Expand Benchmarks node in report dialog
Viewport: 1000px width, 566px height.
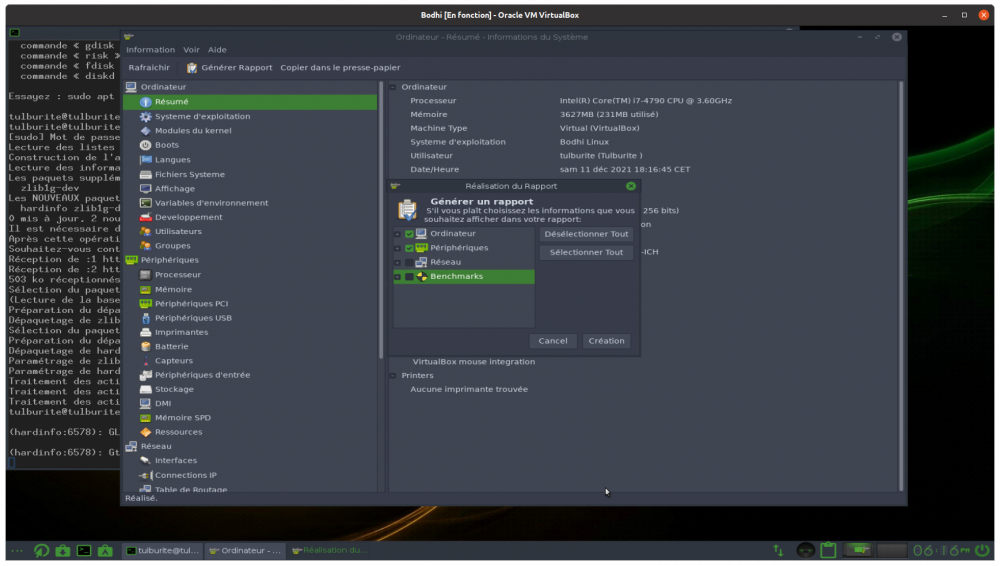click(x=398, y=277)
